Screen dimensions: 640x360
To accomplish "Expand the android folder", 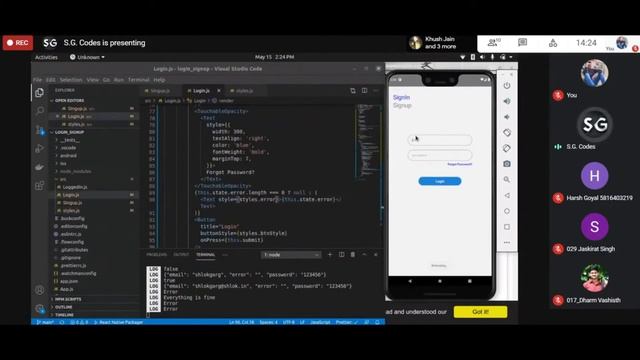I will coord(69,156).
